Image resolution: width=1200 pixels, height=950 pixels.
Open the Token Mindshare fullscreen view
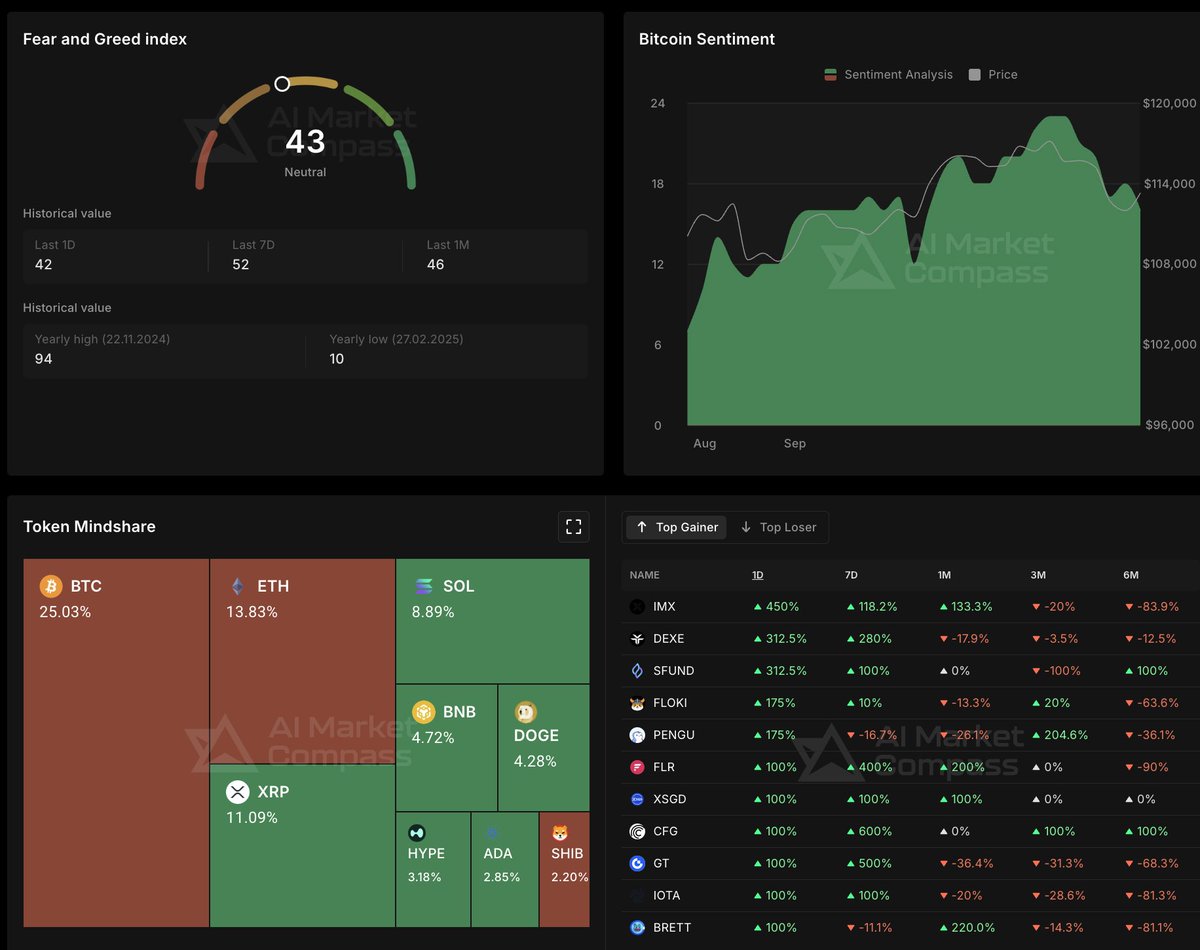(573, 526)
